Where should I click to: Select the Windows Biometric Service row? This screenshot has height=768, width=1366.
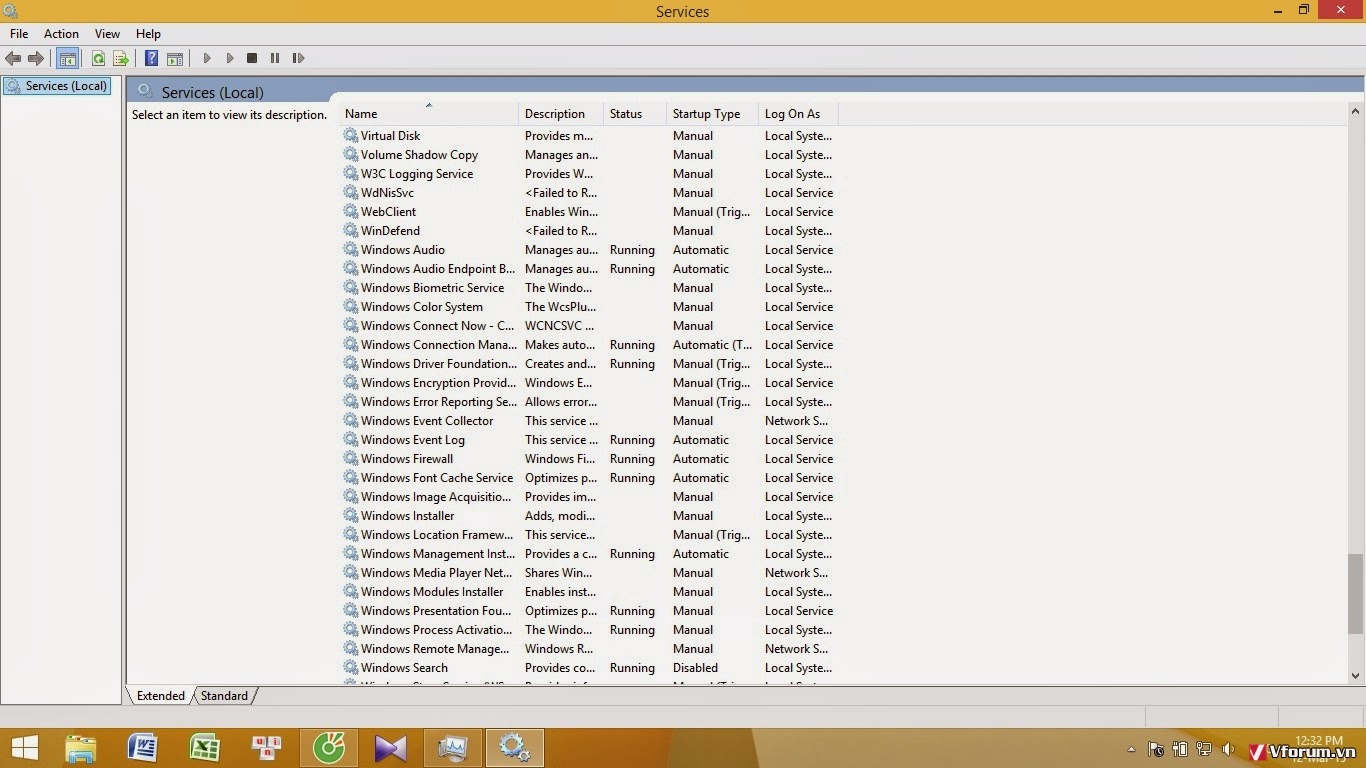pos(432,287)
